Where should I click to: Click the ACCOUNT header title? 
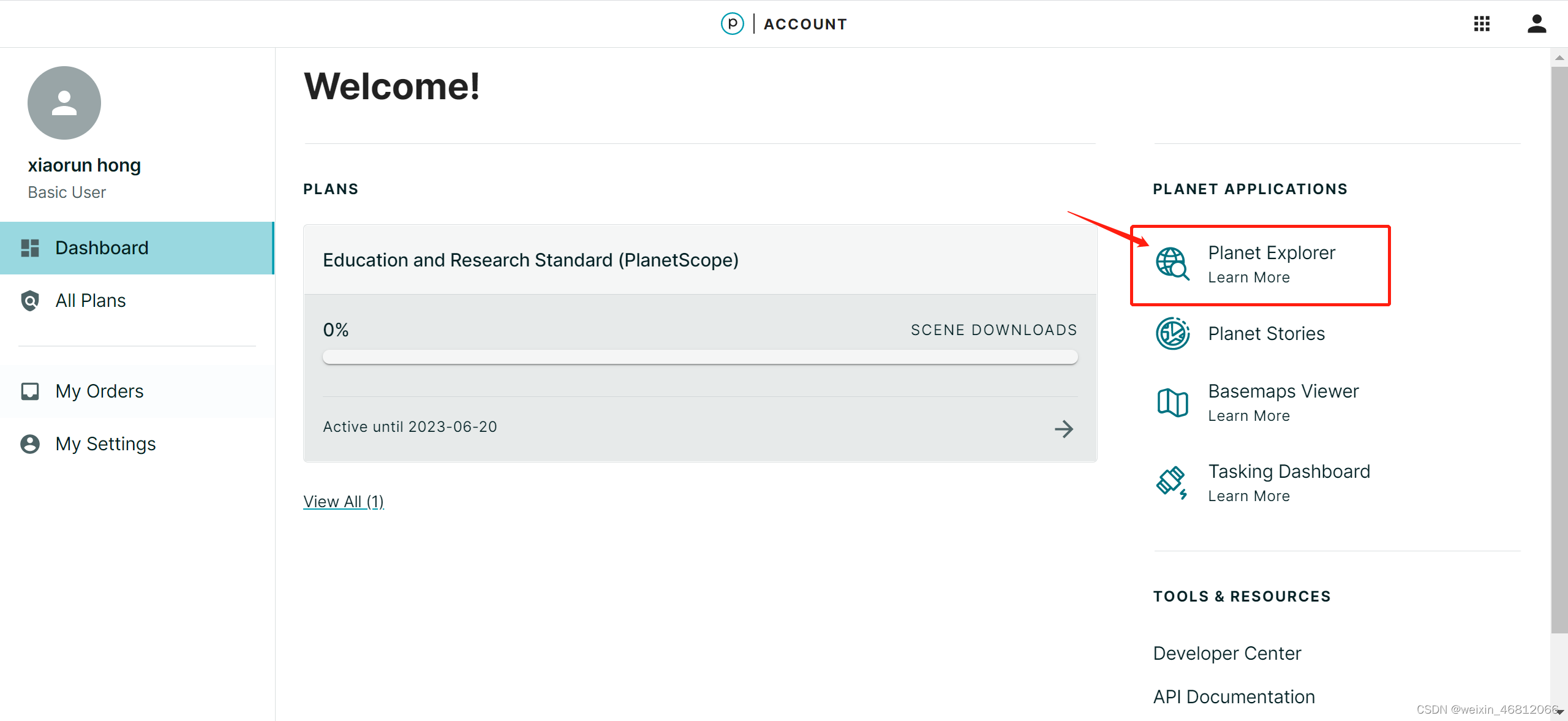coord(805,24)
